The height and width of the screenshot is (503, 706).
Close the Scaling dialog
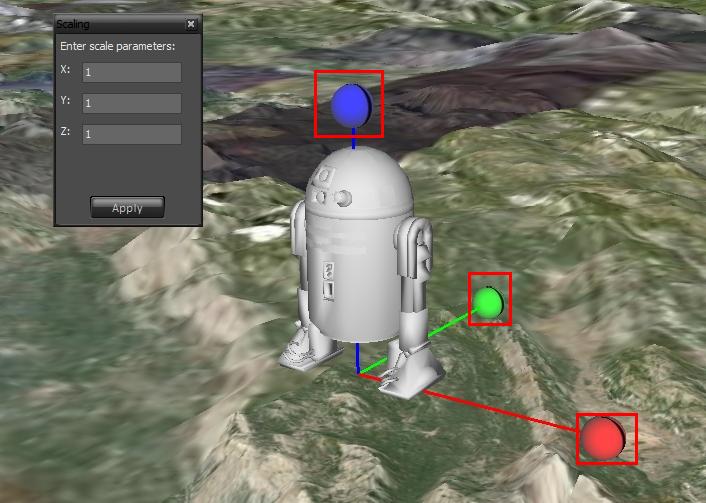[191, 24]
